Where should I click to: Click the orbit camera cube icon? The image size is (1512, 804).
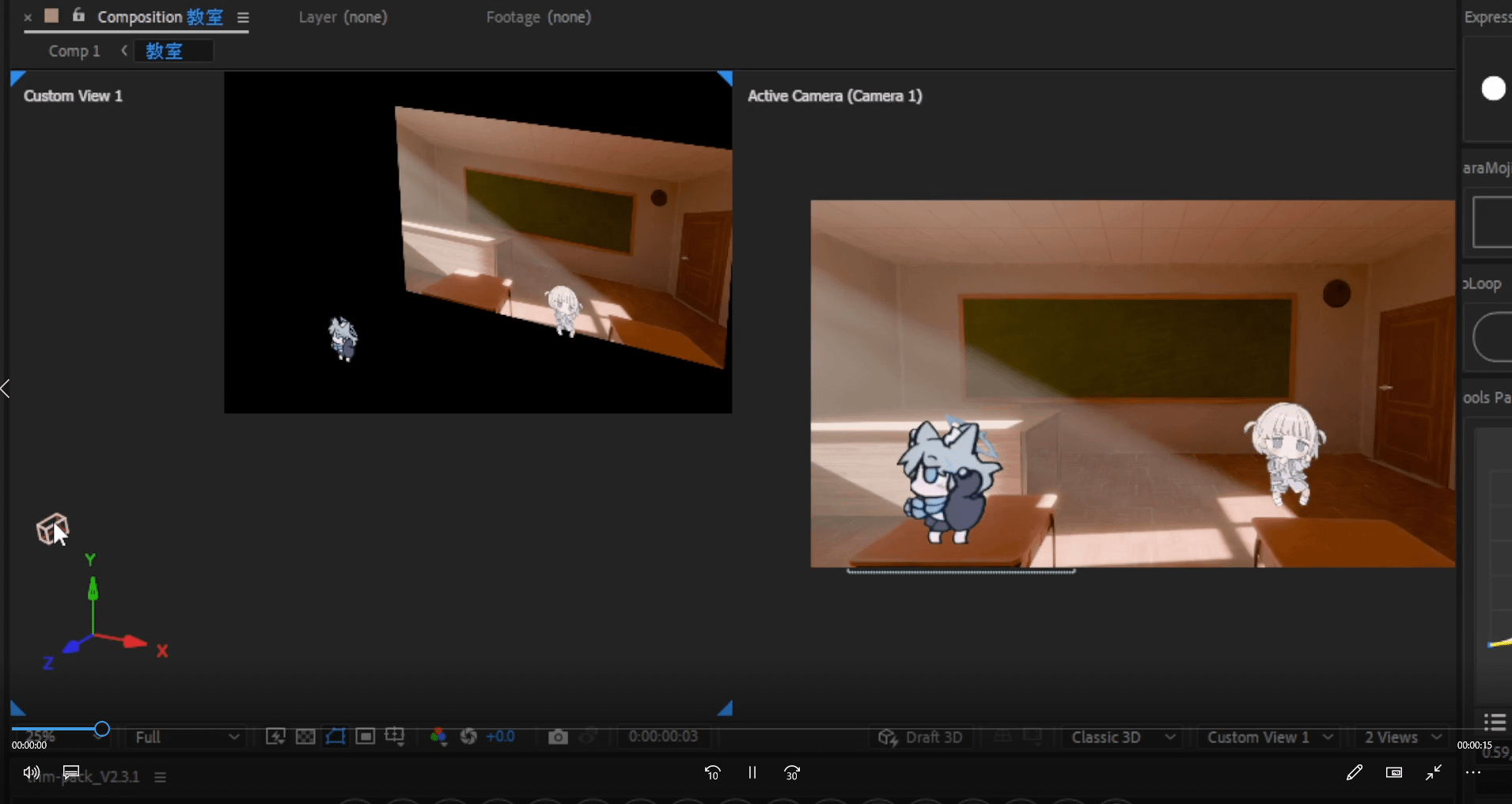click(x=52, y=529)
